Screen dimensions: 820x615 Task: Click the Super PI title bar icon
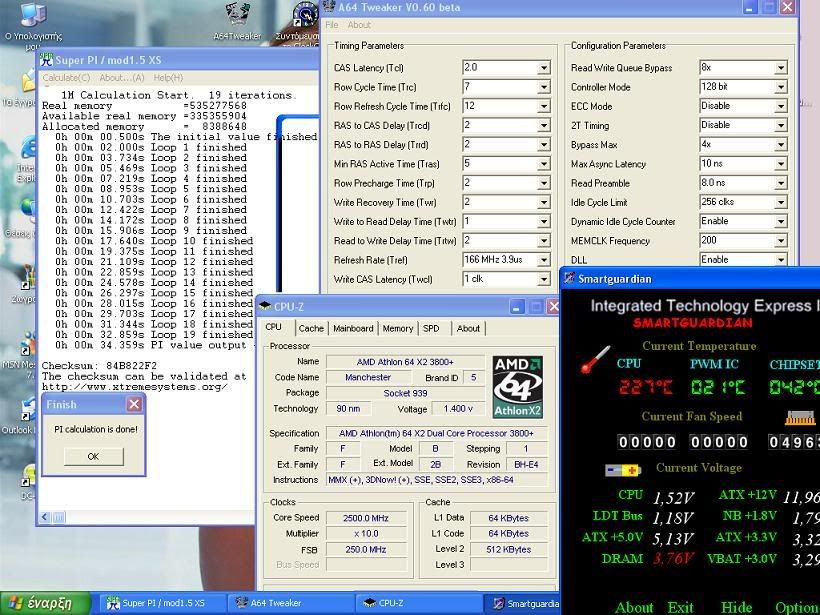(46, 60)
